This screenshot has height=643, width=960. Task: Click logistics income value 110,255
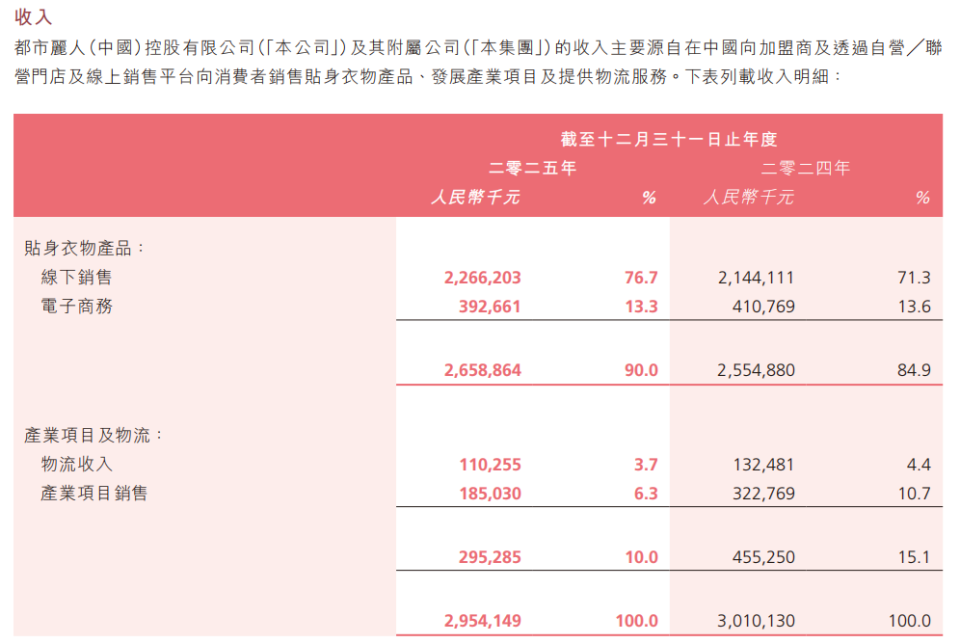tap(490, 464)
